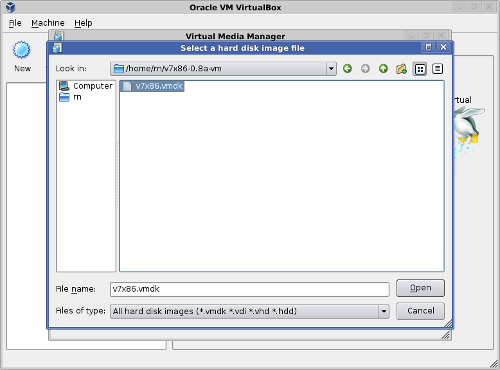This screenshot has width=500, height=370.
Task: Open the Look in path dropdown
Action: tap(331, 69)
